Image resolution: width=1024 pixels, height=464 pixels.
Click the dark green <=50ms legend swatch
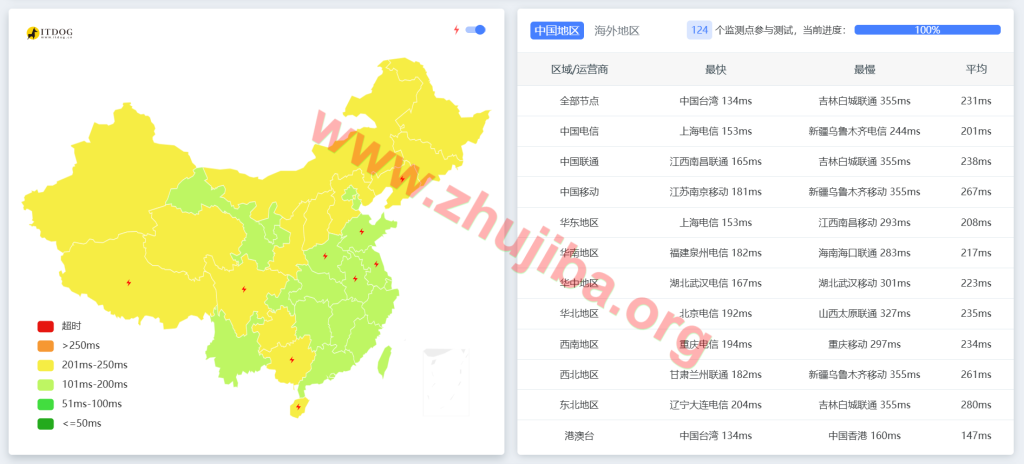pyautogui.click(x=45, y=423)
